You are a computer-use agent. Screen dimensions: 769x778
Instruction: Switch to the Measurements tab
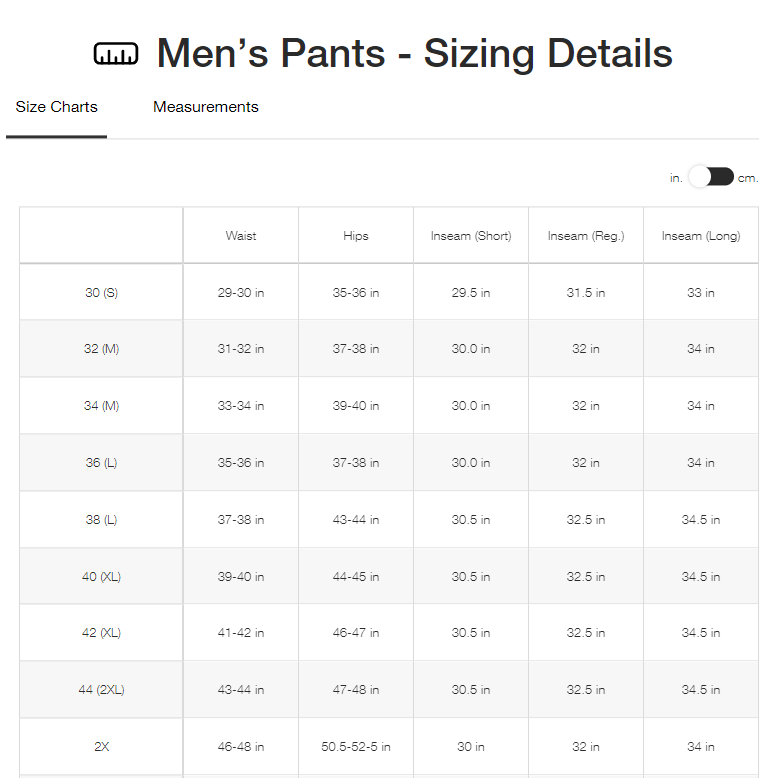click(x=205, y=107)
